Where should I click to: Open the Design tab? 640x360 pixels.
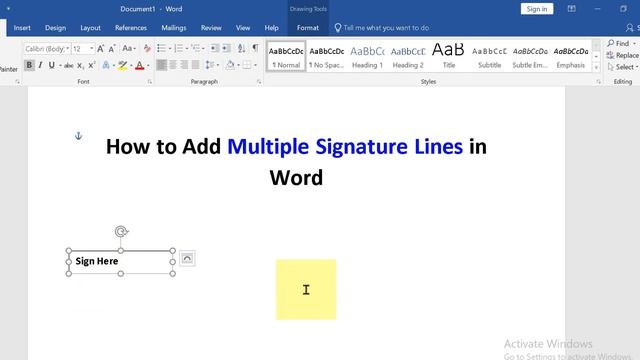(x=55, y=28)
